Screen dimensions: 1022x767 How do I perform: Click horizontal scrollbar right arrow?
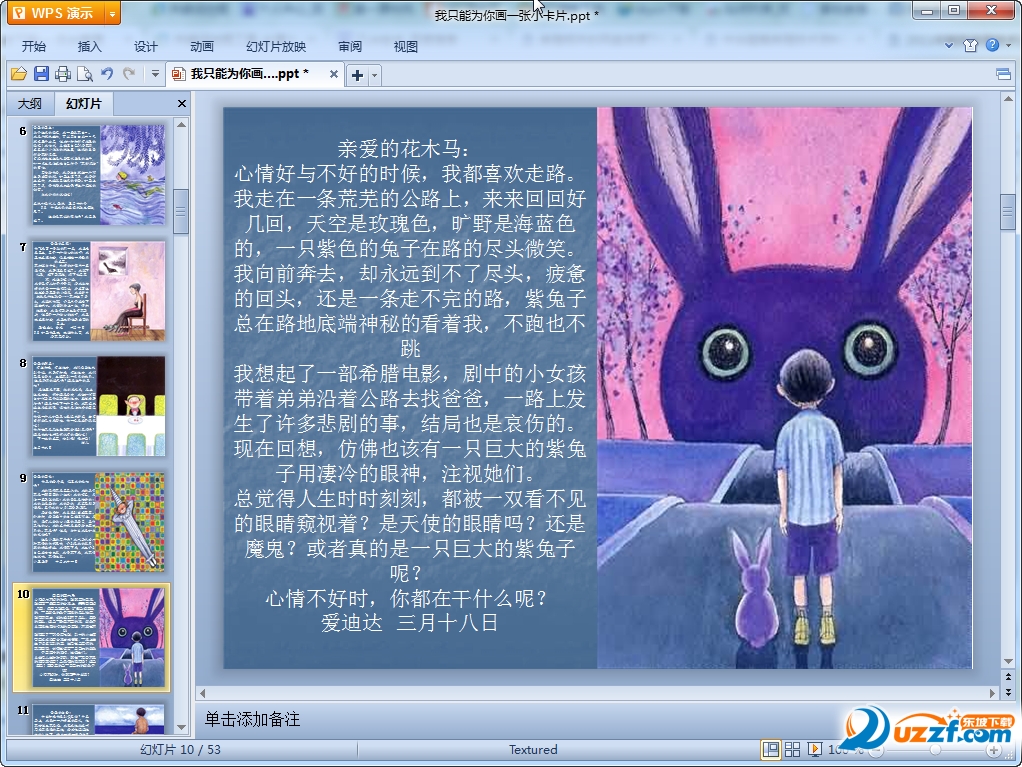(992, 693)
